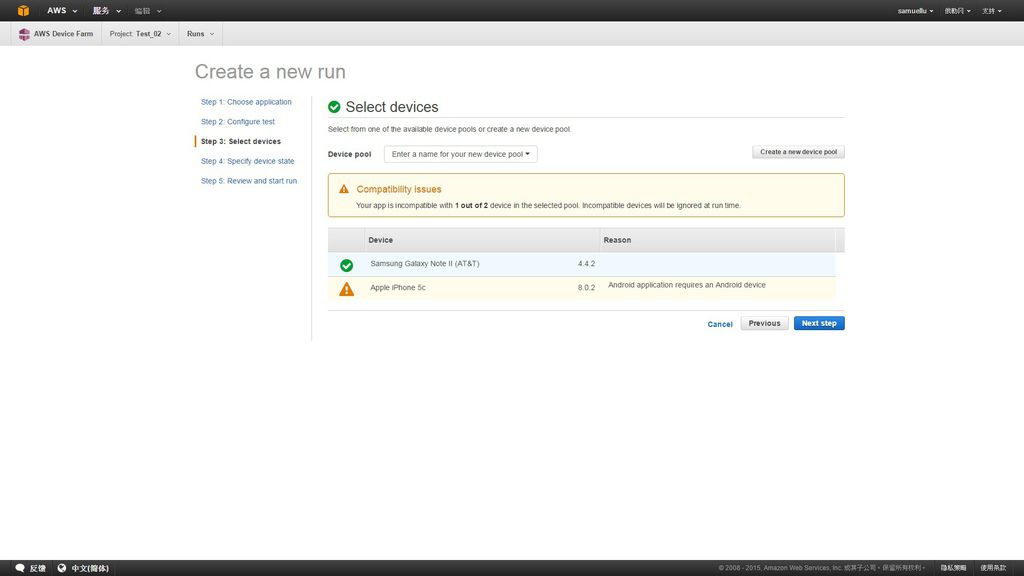
Task: Click the feedback speech bubble icon
Action: pos(20,568)
